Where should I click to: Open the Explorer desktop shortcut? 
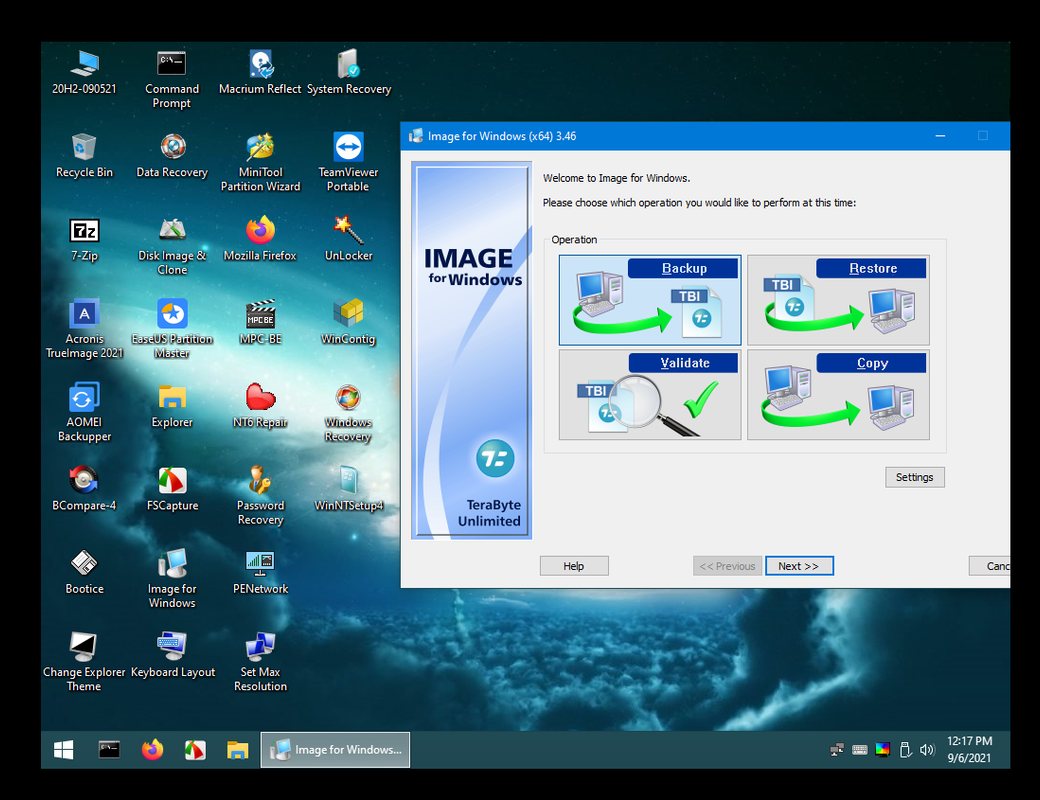click(x=172, y=406)
